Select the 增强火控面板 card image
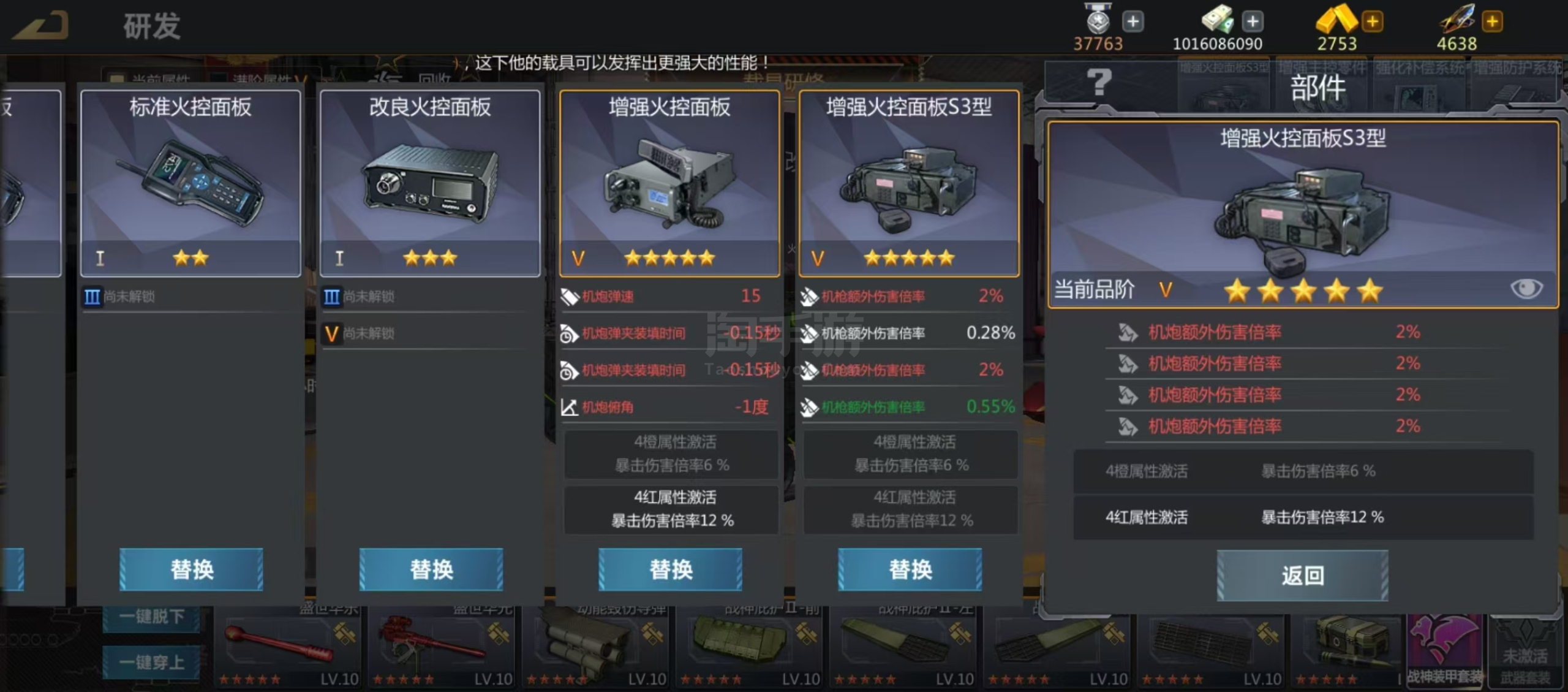Viewport: 1568px width, 692px height. (669, 183)
